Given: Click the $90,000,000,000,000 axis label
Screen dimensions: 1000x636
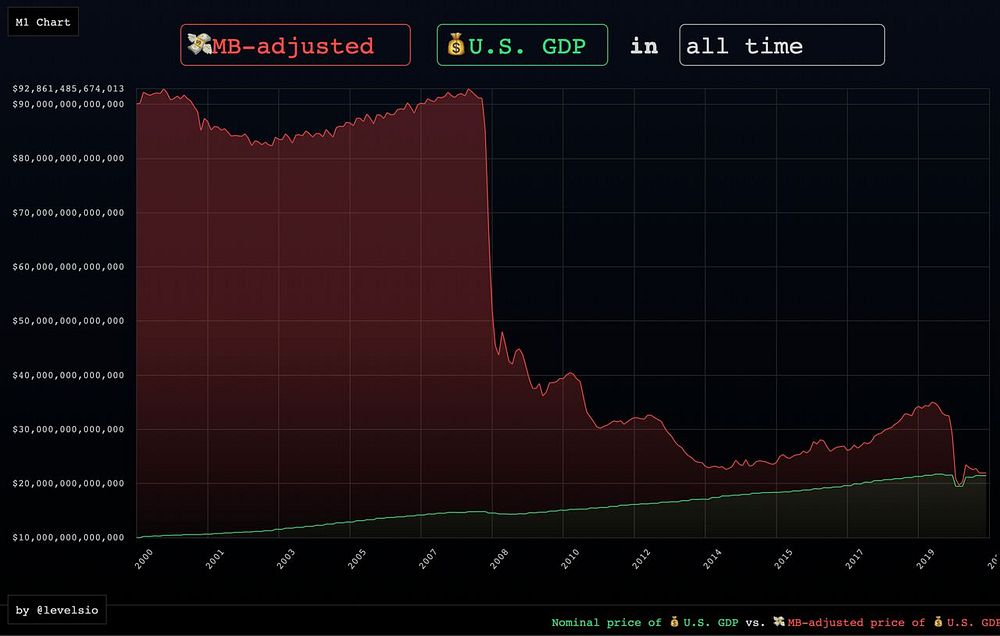Looking at the screenshot, I should [x=68, y=104].
